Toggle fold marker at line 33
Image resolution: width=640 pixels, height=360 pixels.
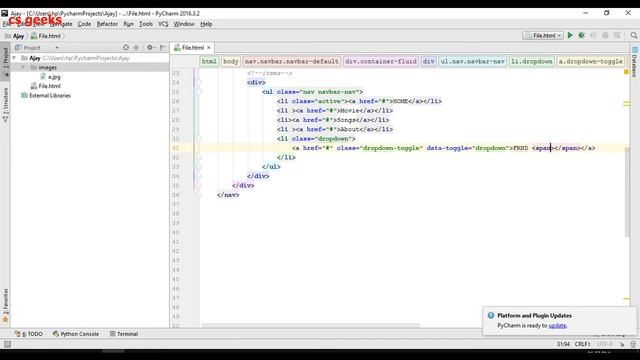click(x=199, y=167)
